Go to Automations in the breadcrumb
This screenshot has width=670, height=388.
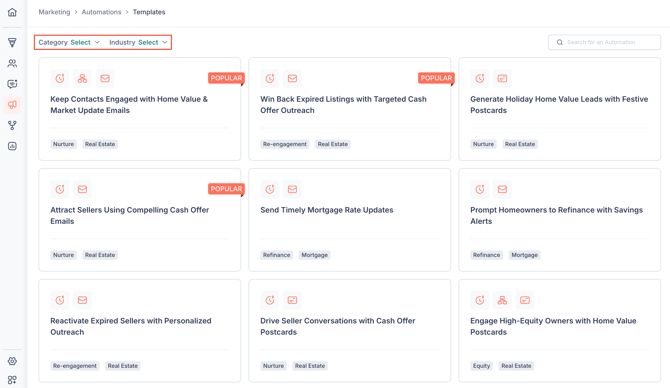(x=101, y=12)
